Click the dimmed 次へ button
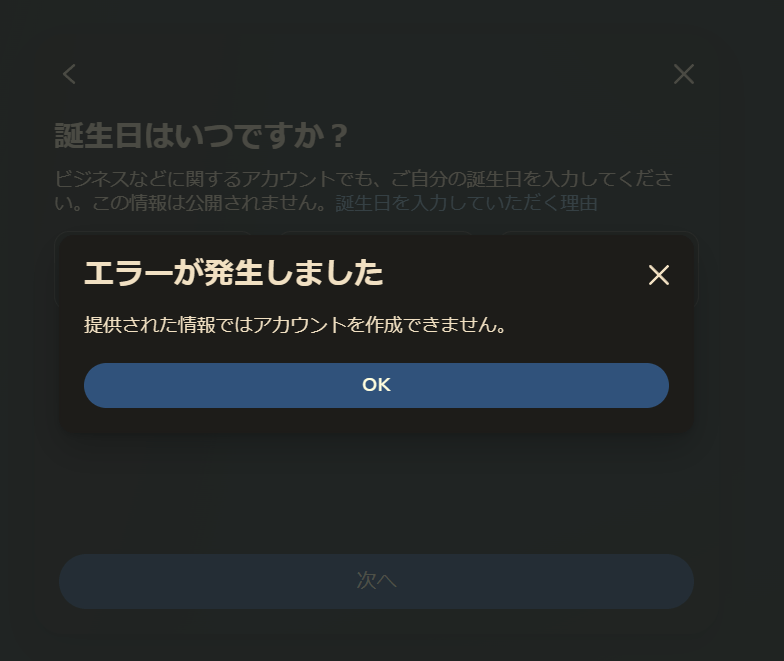Screen dimensions: 784x661 (376, 581)
